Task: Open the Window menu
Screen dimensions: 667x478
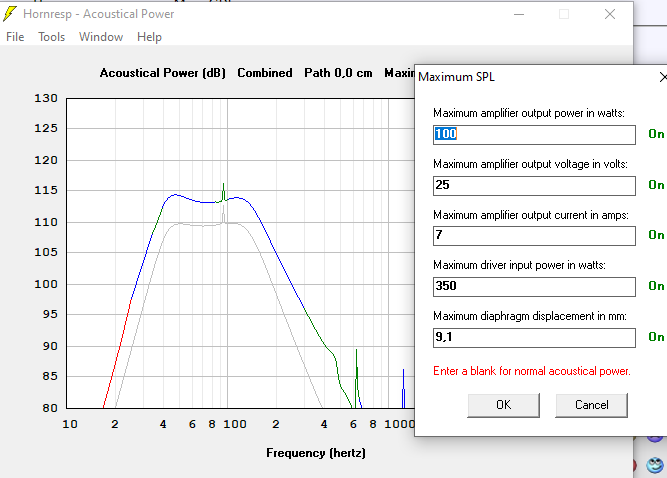Action: pos(101,37)
